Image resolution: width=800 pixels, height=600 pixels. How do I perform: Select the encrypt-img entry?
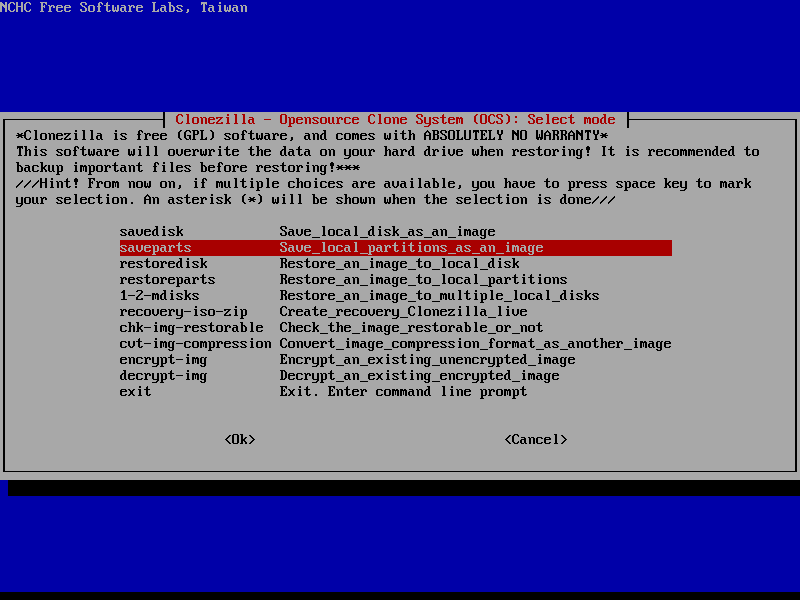click(395, 360)
